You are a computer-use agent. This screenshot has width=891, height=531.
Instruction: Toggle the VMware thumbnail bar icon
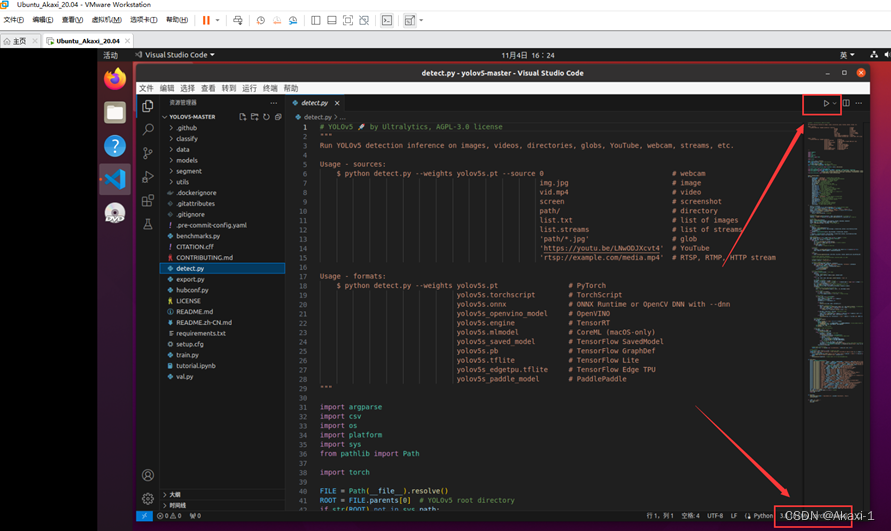332,20
